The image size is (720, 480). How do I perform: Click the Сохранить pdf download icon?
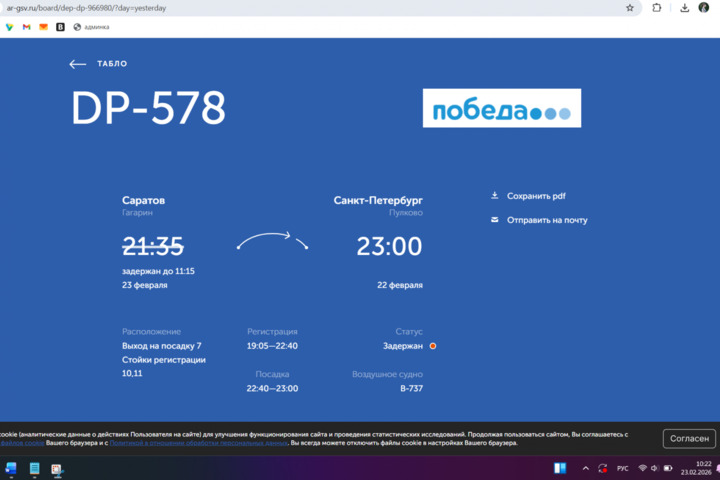click(494, 196)
